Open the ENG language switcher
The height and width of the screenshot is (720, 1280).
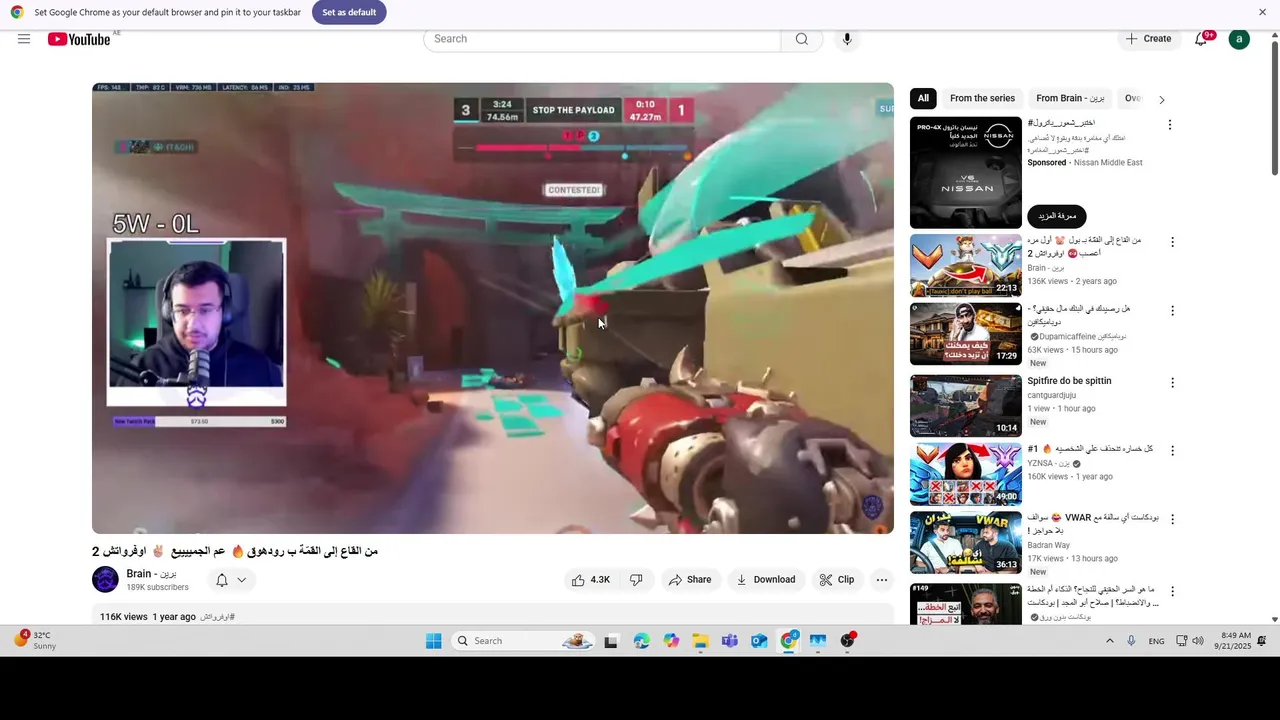tap(1156, 641)
